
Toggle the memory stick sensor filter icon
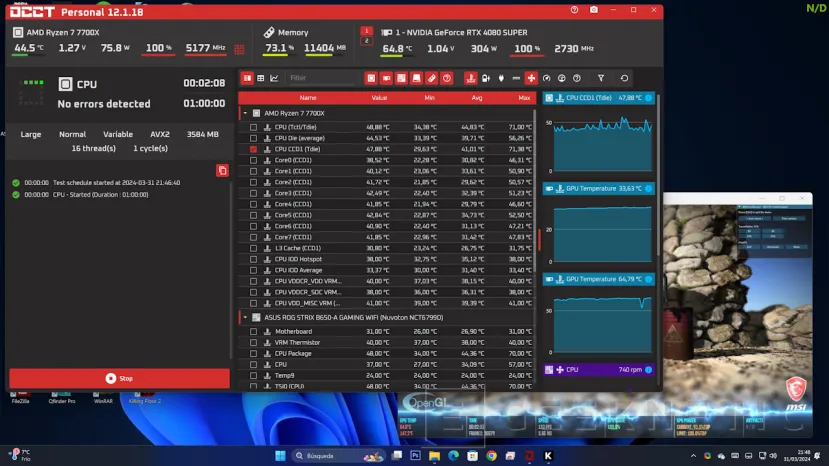432,78
